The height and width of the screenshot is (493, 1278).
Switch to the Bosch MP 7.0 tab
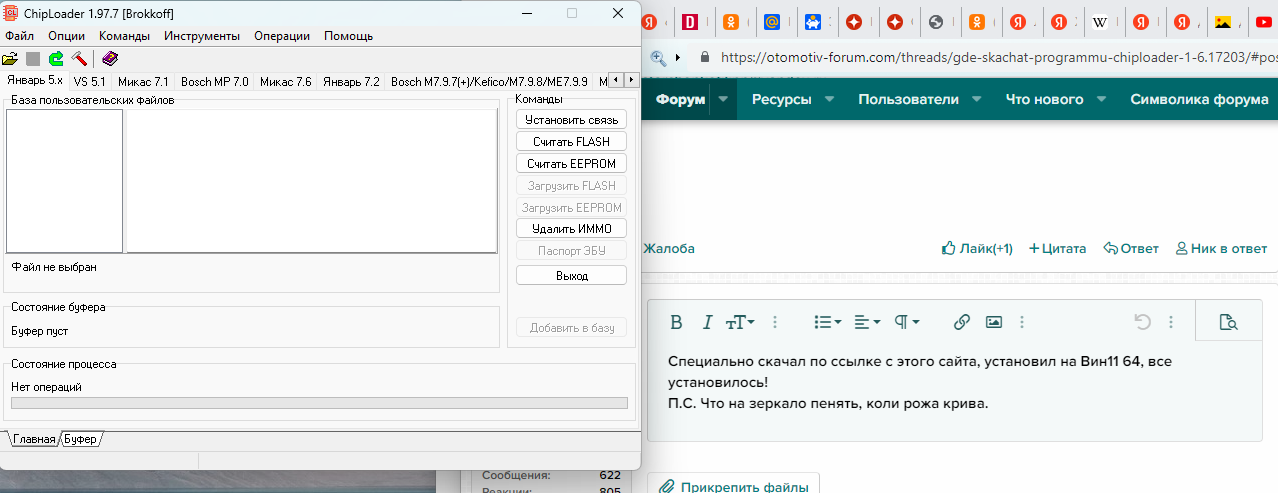[214, 81]
